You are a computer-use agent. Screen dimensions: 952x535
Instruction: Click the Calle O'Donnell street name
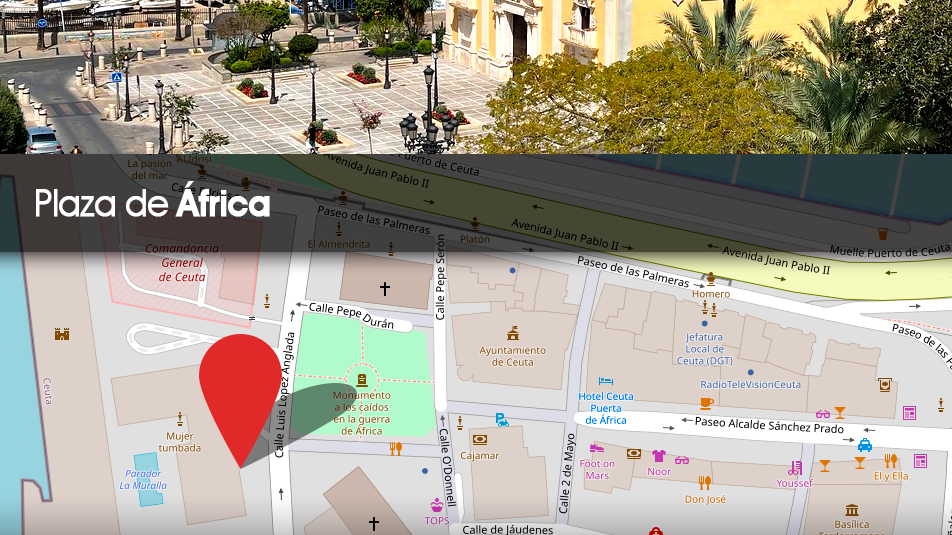click(x=448, y=468)
